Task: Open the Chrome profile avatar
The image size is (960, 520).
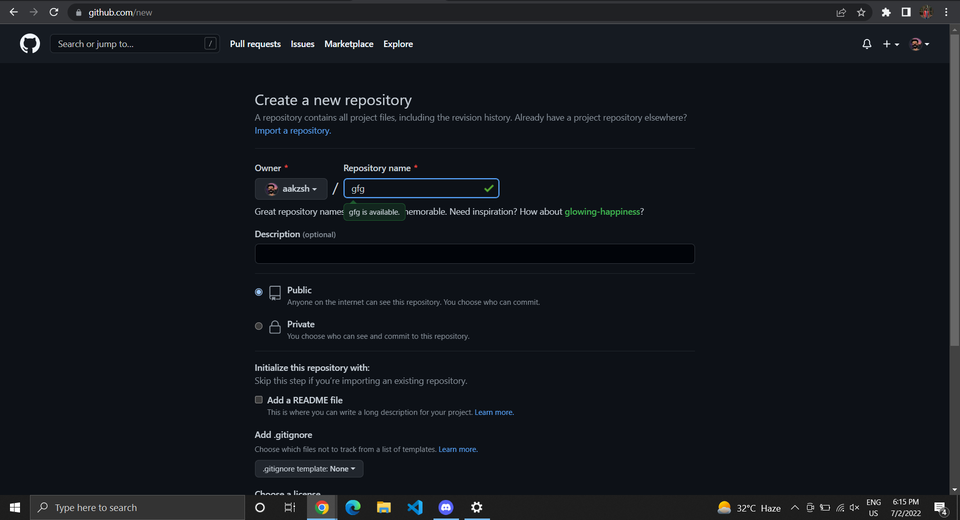Action: click(926, 12)
